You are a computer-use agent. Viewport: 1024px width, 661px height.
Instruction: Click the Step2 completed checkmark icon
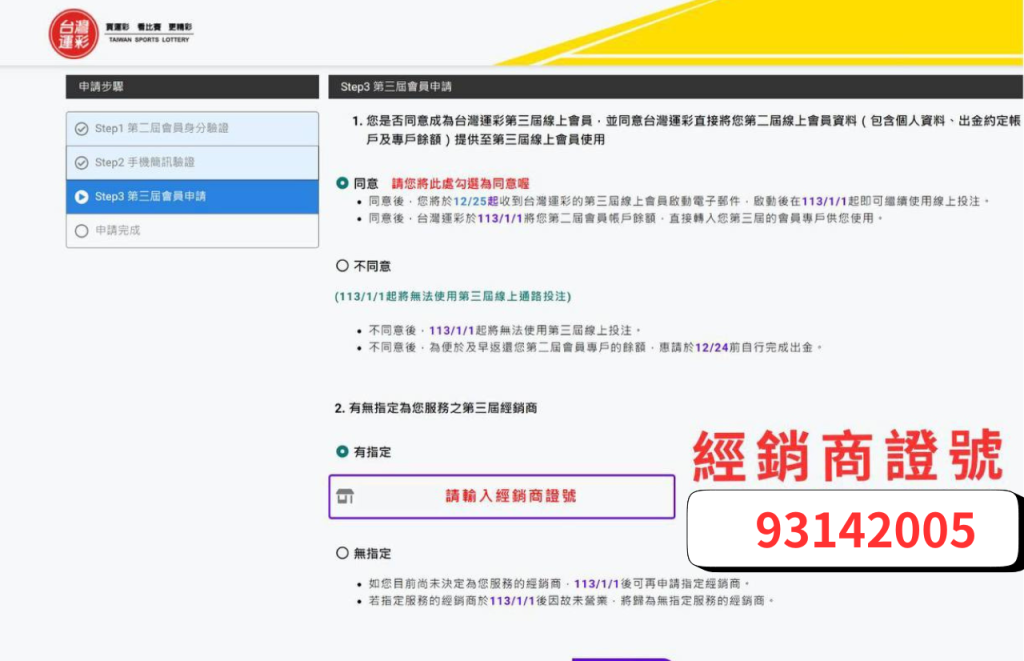coord(82,163)
